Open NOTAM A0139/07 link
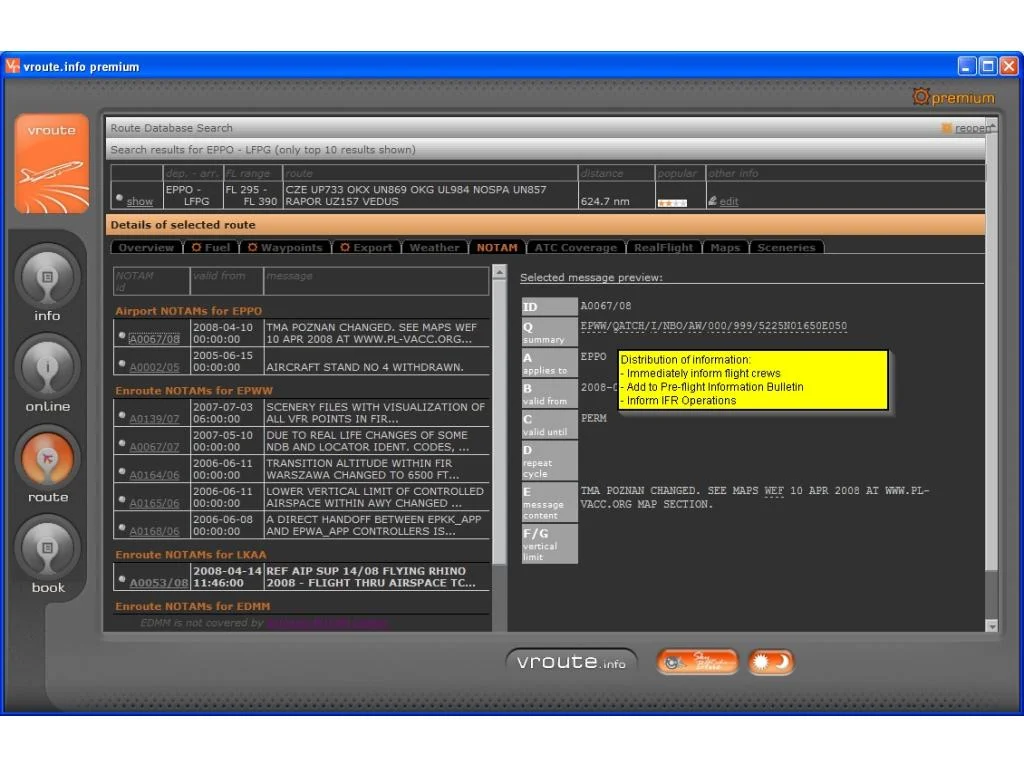Viewport: 1024px width, 768px height. click(x=154, y=419)
